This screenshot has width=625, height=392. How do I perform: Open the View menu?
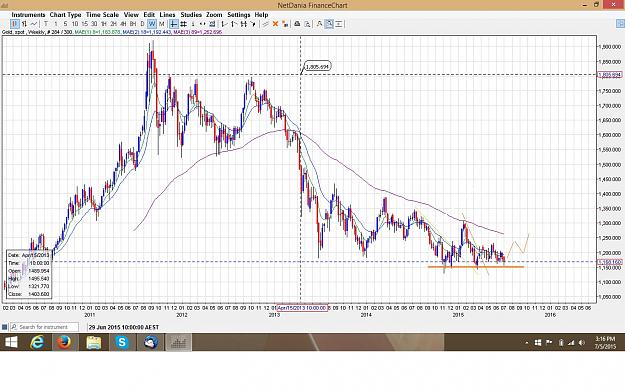point(131,15)
